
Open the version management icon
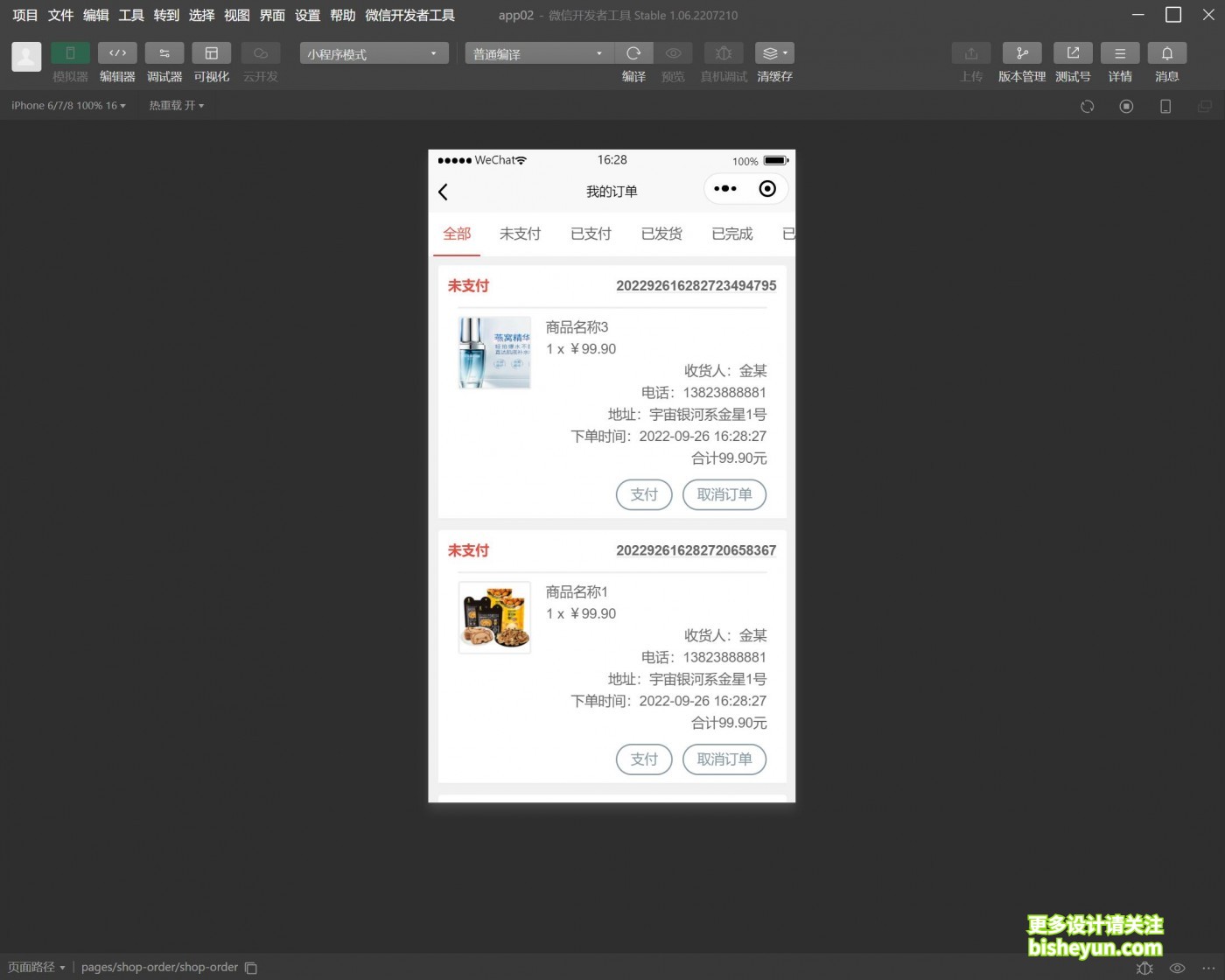coord(1021,53)
